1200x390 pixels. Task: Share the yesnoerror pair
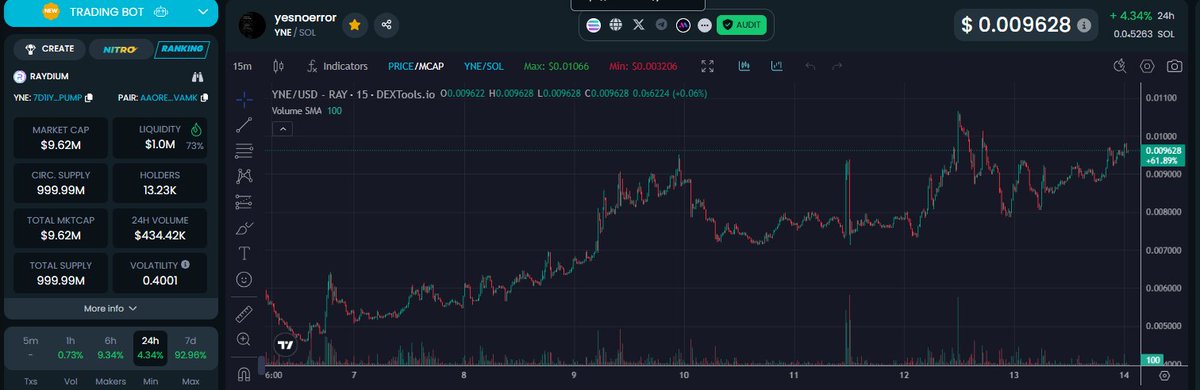(387, 24)
